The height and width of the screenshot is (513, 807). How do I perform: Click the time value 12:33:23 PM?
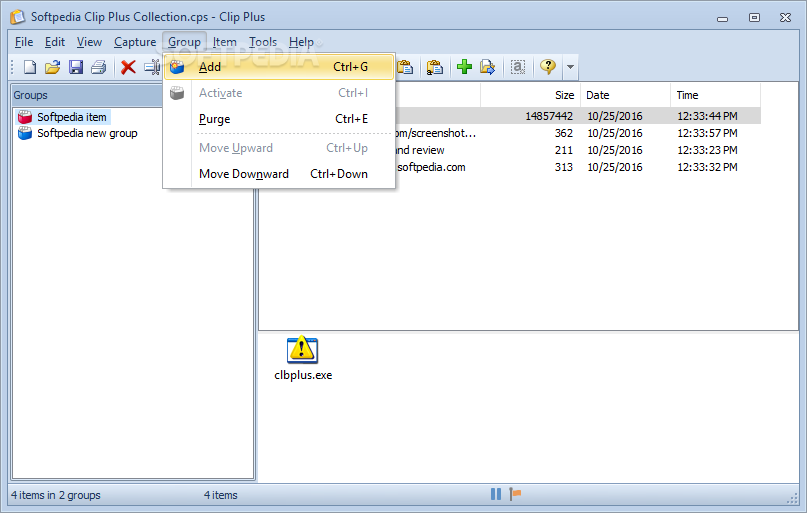(707, 150)
